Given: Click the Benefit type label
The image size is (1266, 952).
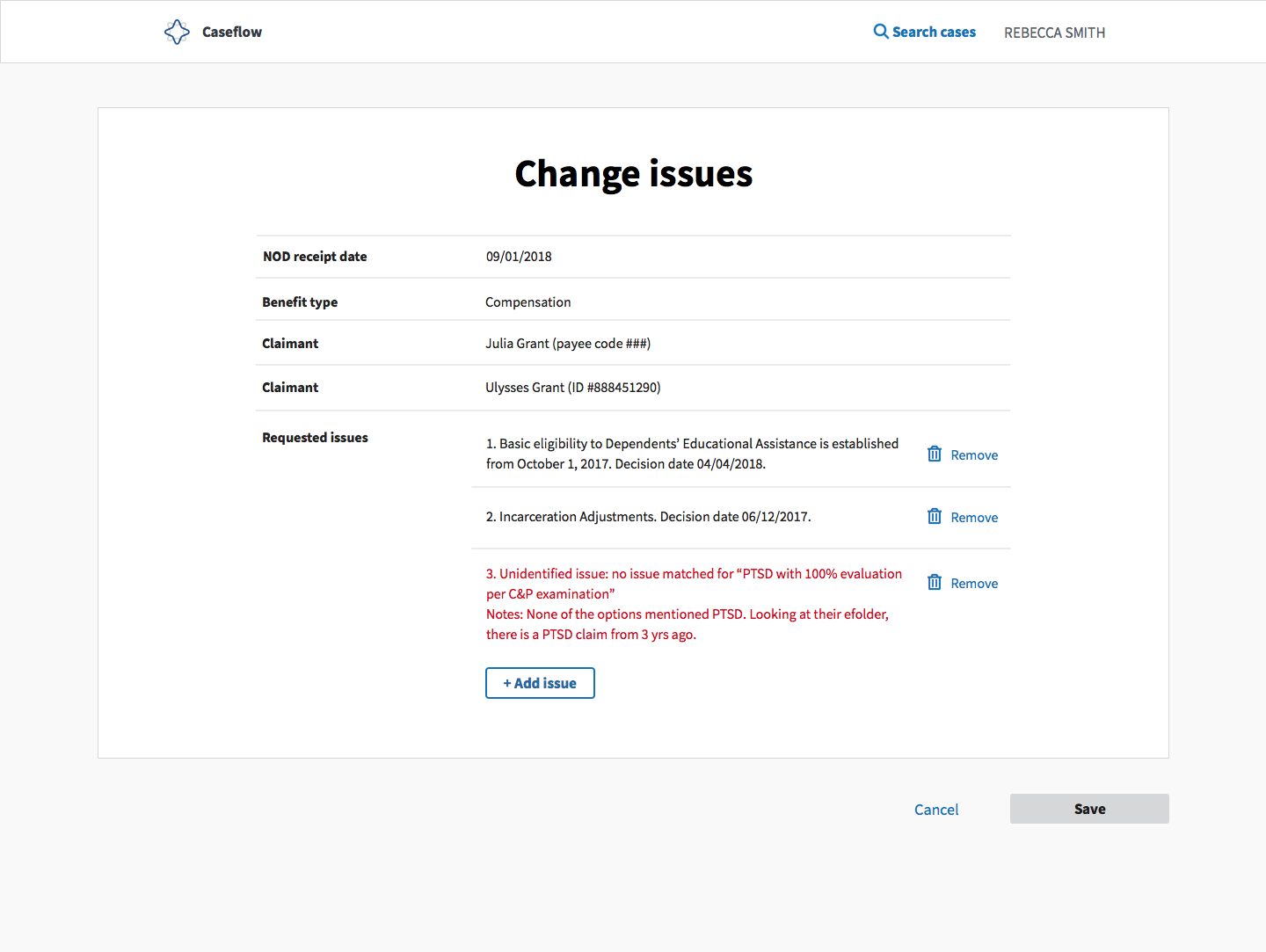Looking at the screenshot, I should 300,302.
